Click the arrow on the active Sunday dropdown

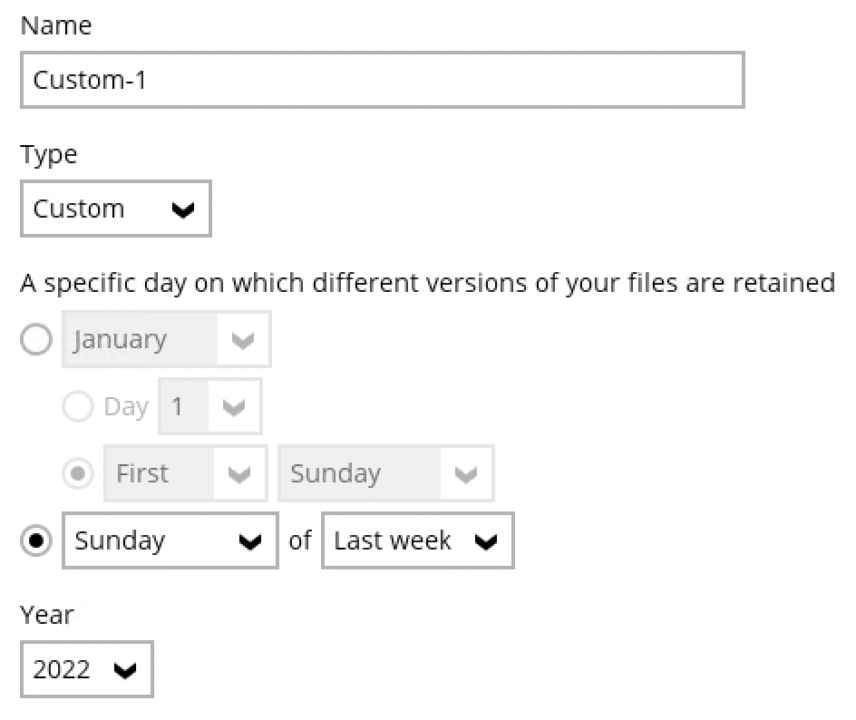click(250, 542)
